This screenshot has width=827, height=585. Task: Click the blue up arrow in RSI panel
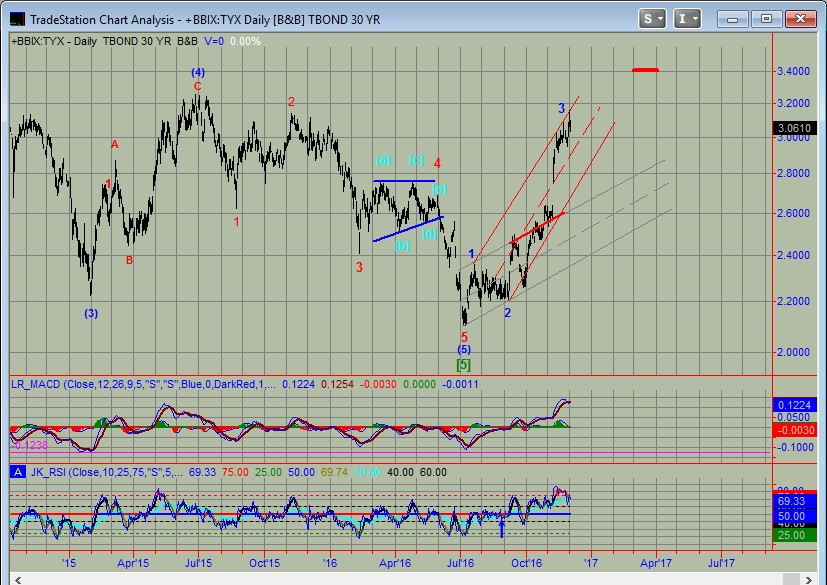click(502, 528)
